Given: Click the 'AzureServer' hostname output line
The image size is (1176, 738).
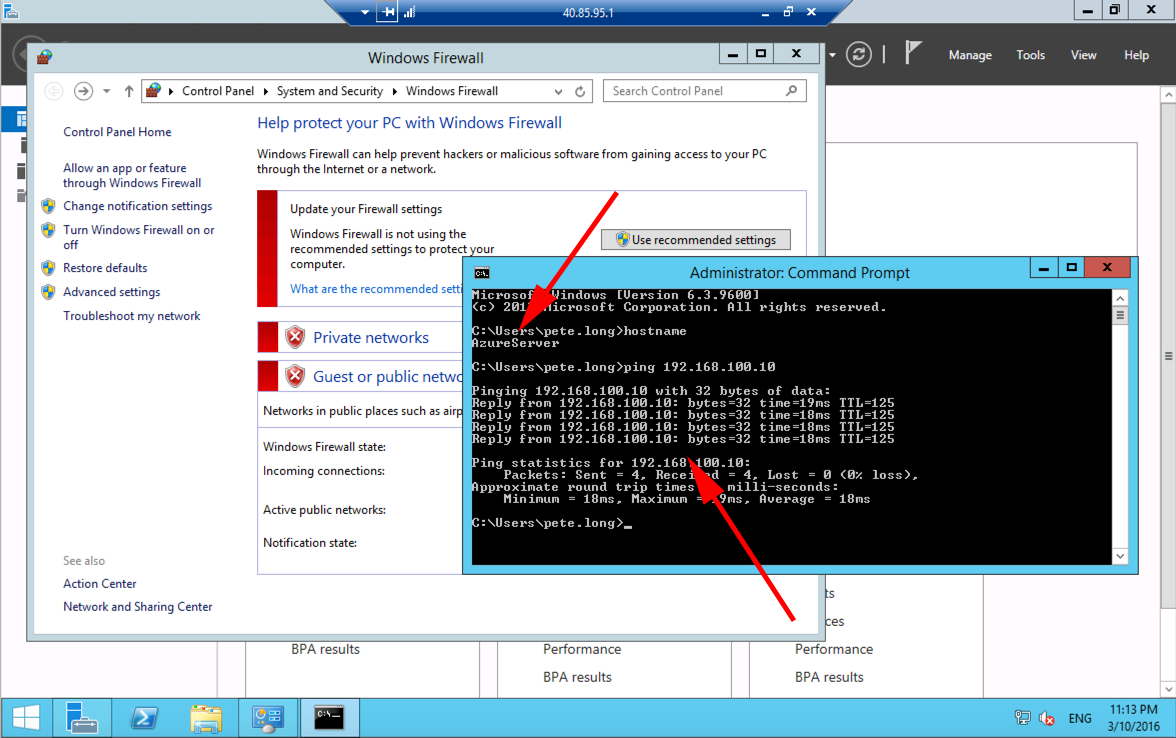Looking at the screenshot, I should pos(515,344).
